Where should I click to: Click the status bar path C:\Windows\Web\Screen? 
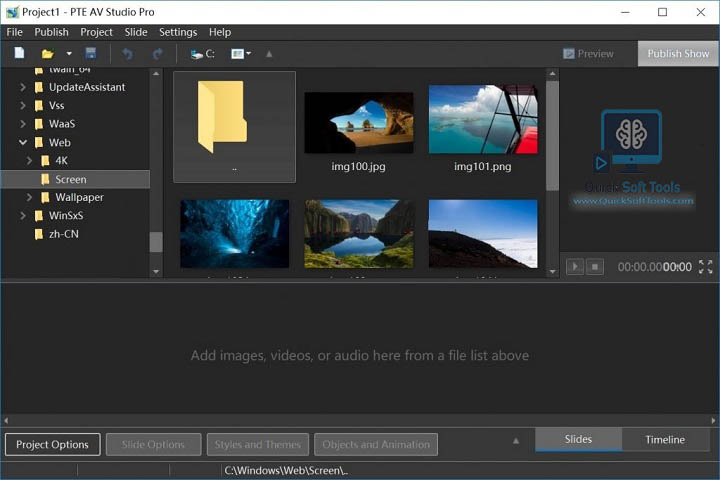click(x=286, y=470)
